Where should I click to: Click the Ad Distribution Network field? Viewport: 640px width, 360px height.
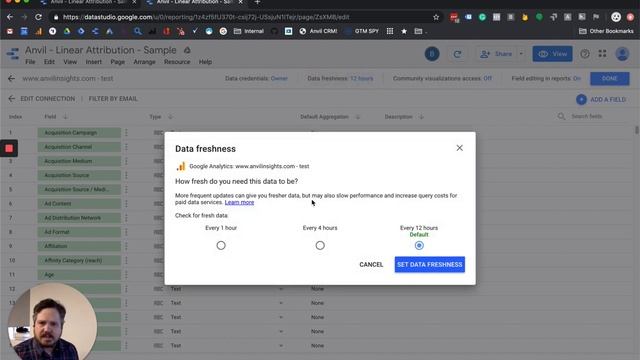coord(79,218)
